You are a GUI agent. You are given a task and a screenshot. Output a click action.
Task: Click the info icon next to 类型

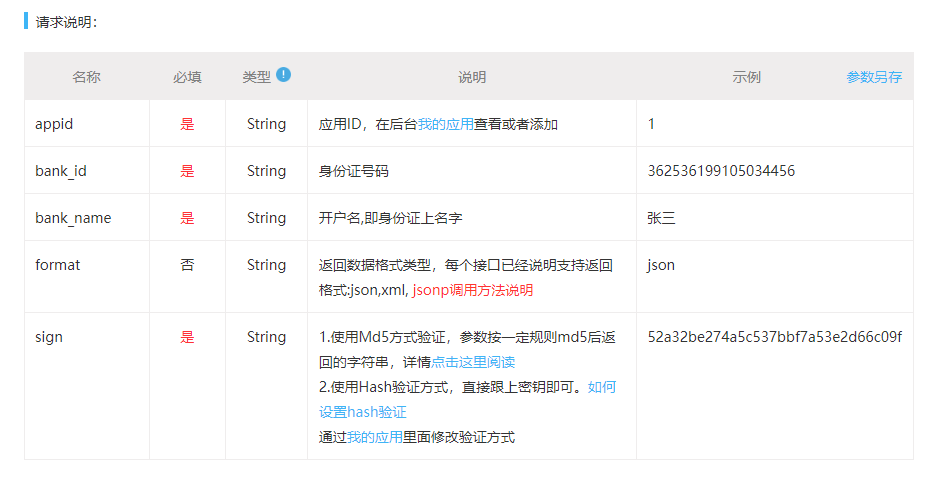click(284, 74)
